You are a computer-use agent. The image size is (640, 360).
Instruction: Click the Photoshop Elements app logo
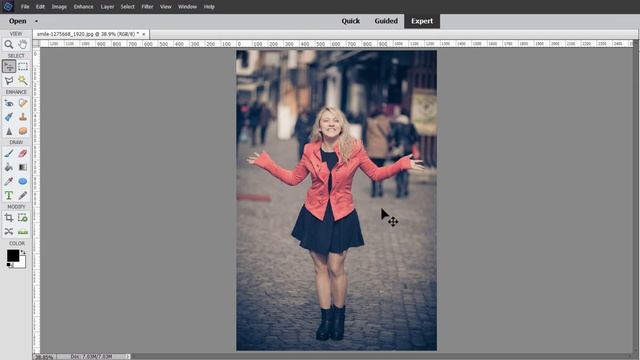point(8,7)
